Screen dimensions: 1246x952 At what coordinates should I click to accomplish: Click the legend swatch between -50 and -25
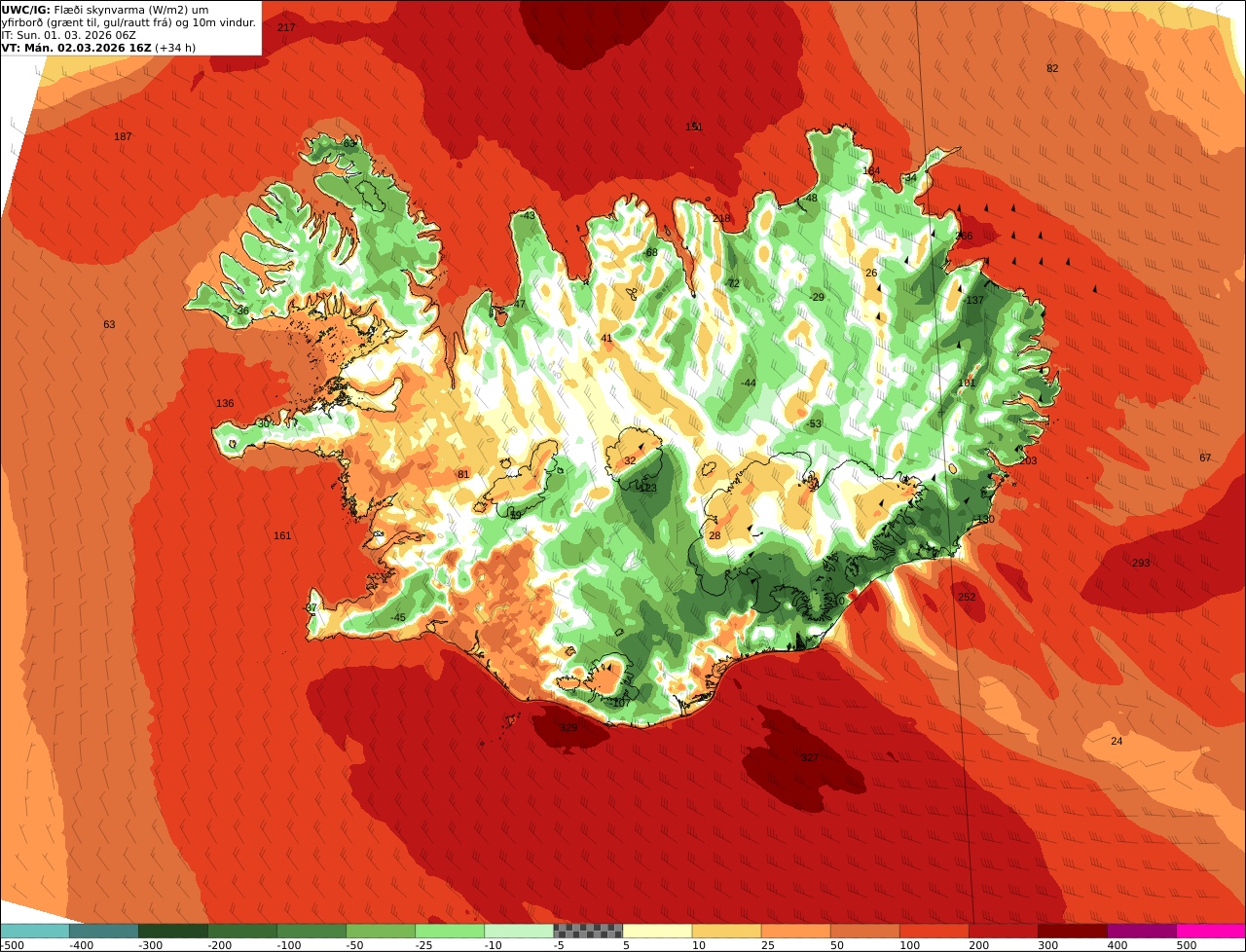coord(381,931)
